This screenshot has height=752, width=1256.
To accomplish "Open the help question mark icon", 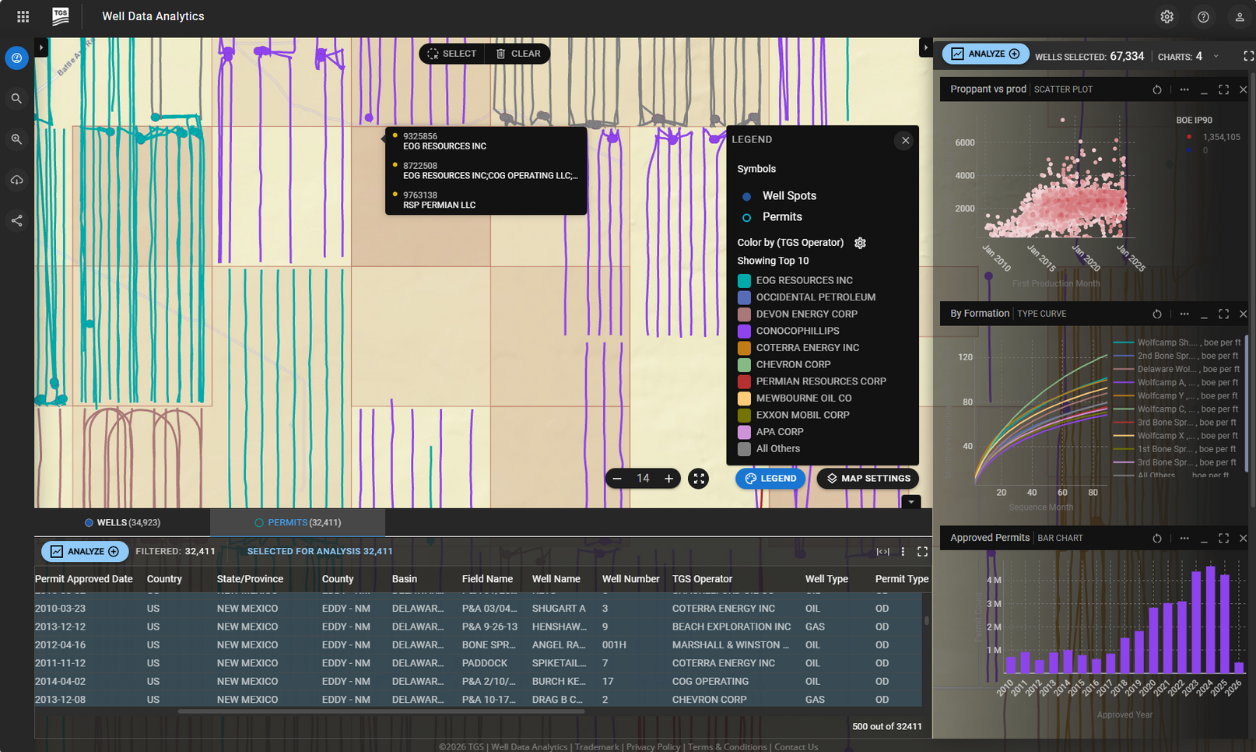I will (1203, 17).
